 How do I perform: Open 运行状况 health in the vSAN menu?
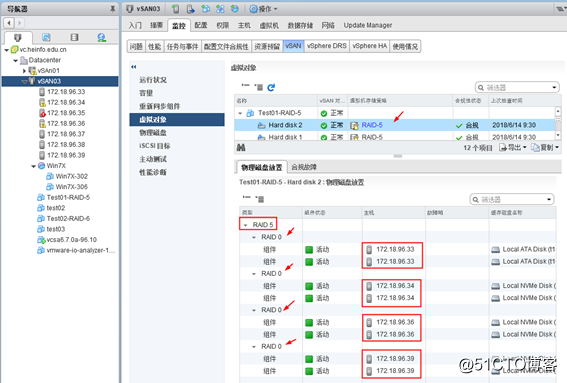153,80
